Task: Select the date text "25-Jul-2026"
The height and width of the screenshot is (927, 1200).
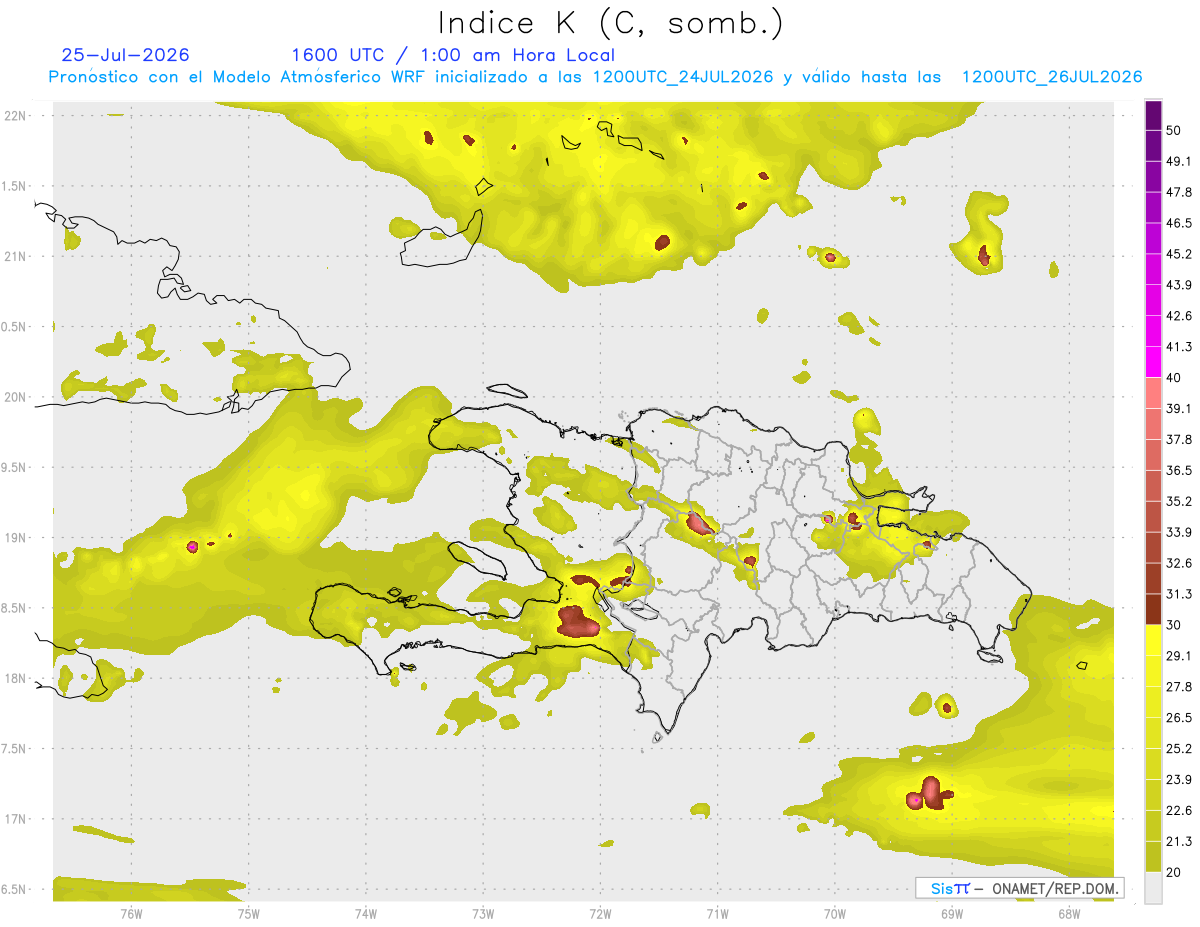Action: [125, 55]
